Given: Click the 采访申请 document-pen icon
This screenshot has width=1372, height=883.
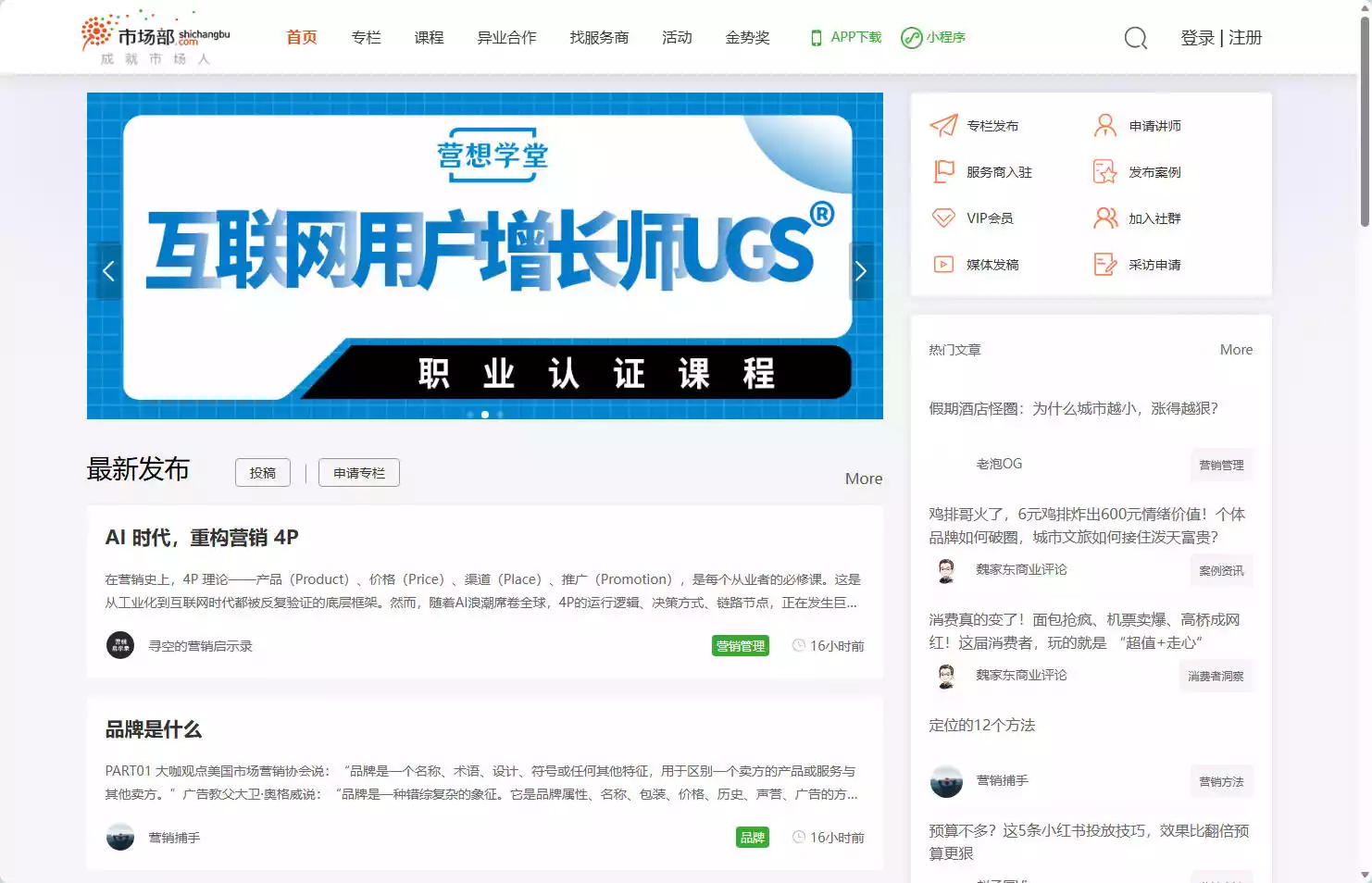Looking at the screenshot, I should pyautogui.click(x=1105, y=264).
